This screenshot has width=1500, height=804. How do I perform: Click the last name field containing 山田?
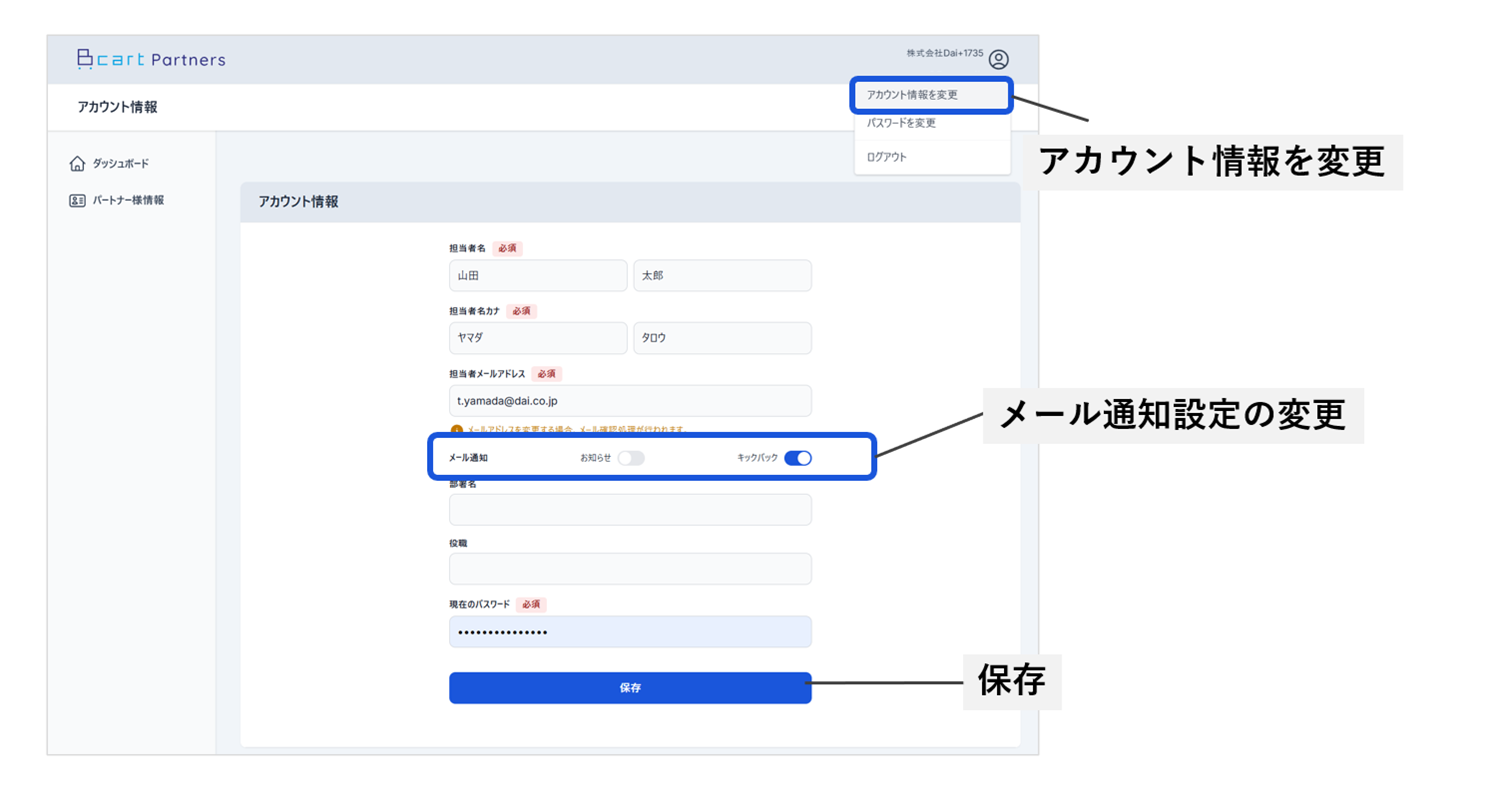(538, 276)
